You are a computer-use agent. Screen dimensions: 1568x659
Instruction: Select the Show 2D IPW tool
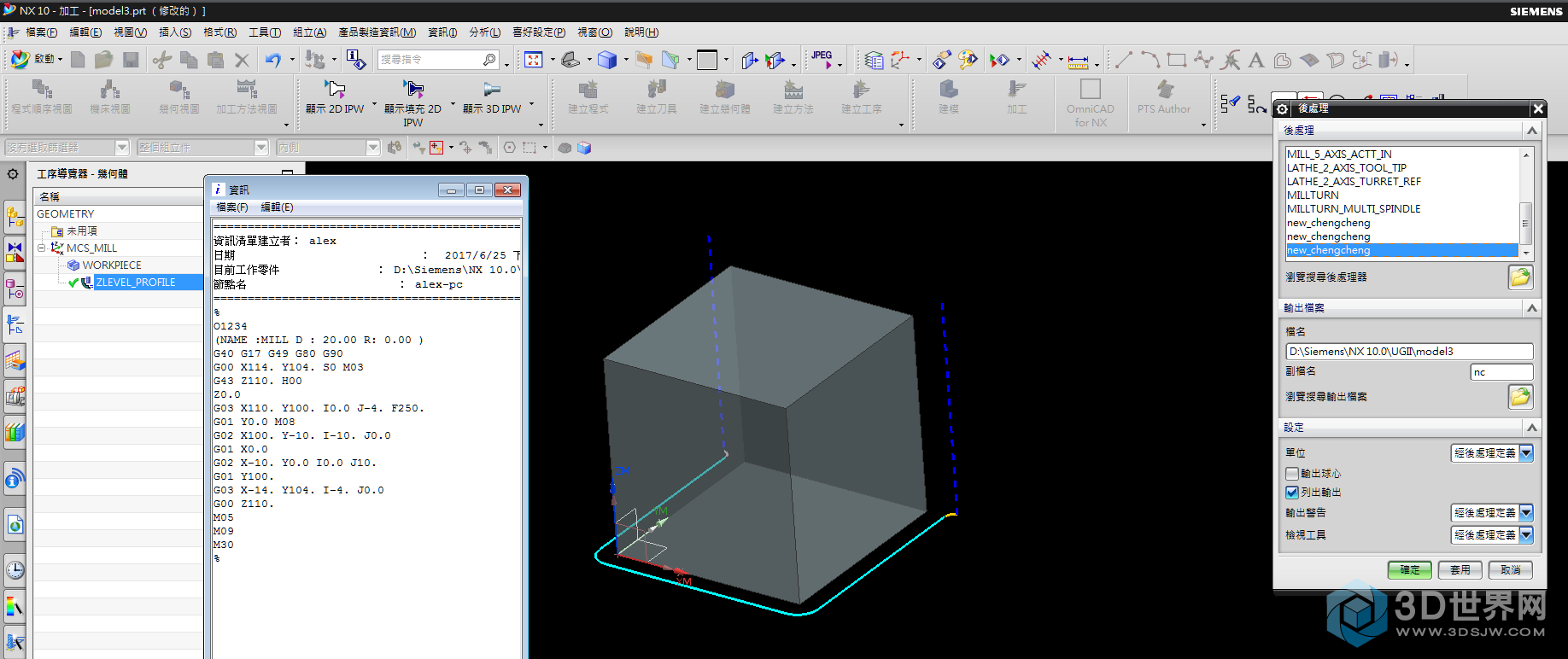tap(336, 96)
